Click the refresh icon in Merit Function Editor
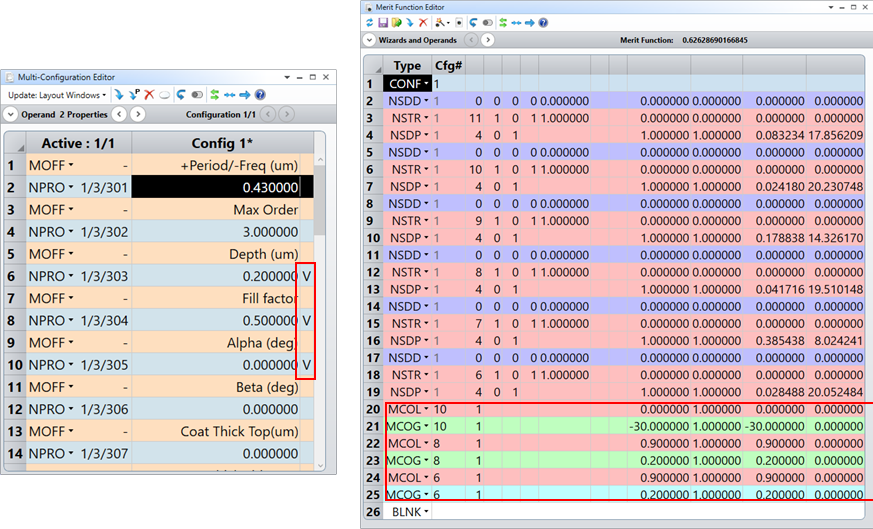 [370, 22]
